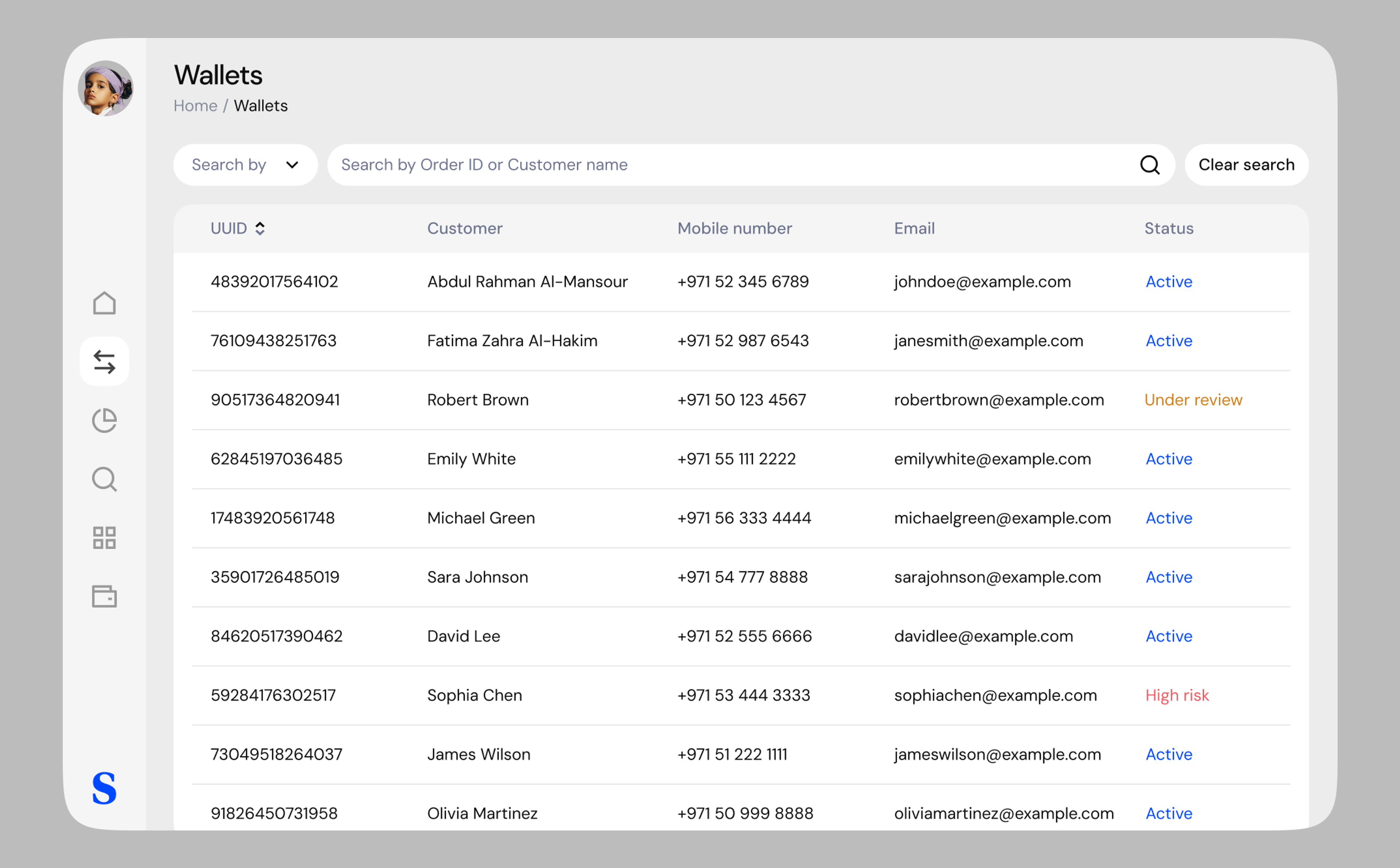The image size is (1400, 868).
Task: Click customer Emily White
Action: (x=472, y=459)
